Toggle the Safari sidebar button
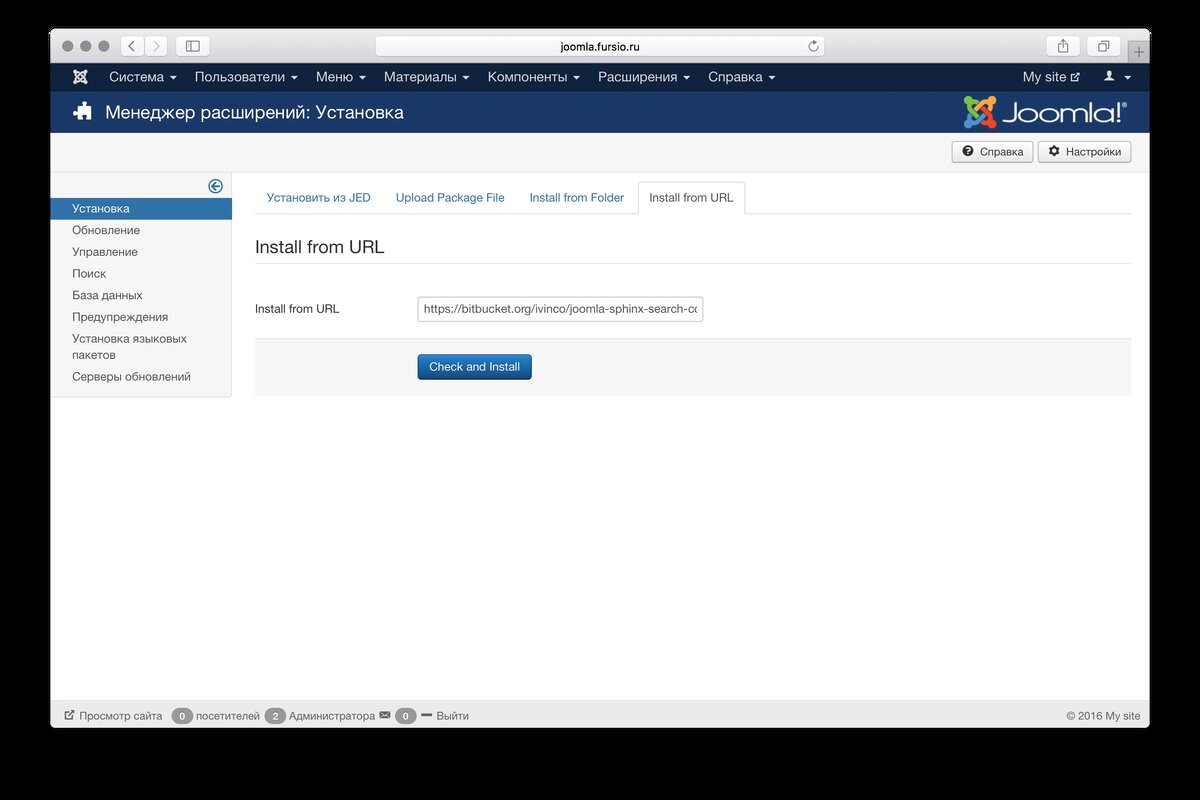This screenshot has height=800, width=1200. click(193, 46)
